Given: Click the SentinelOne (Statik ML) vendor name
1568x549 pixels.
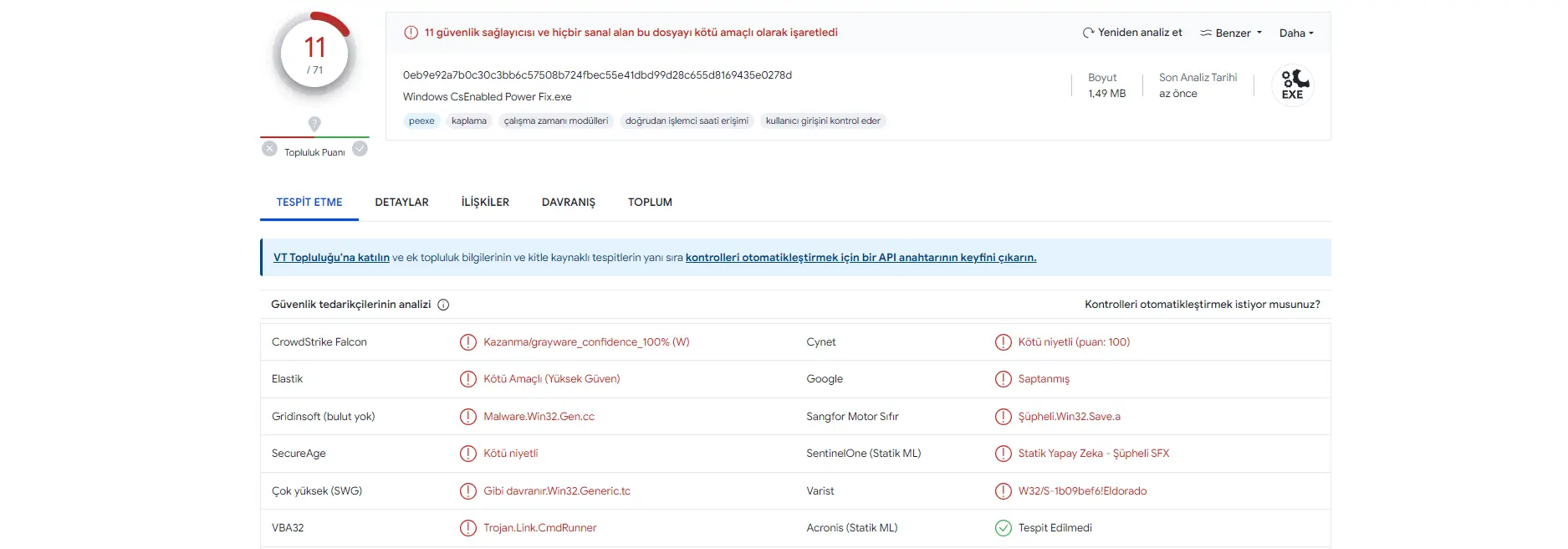Looking at the screenshot, I should 864,454.
